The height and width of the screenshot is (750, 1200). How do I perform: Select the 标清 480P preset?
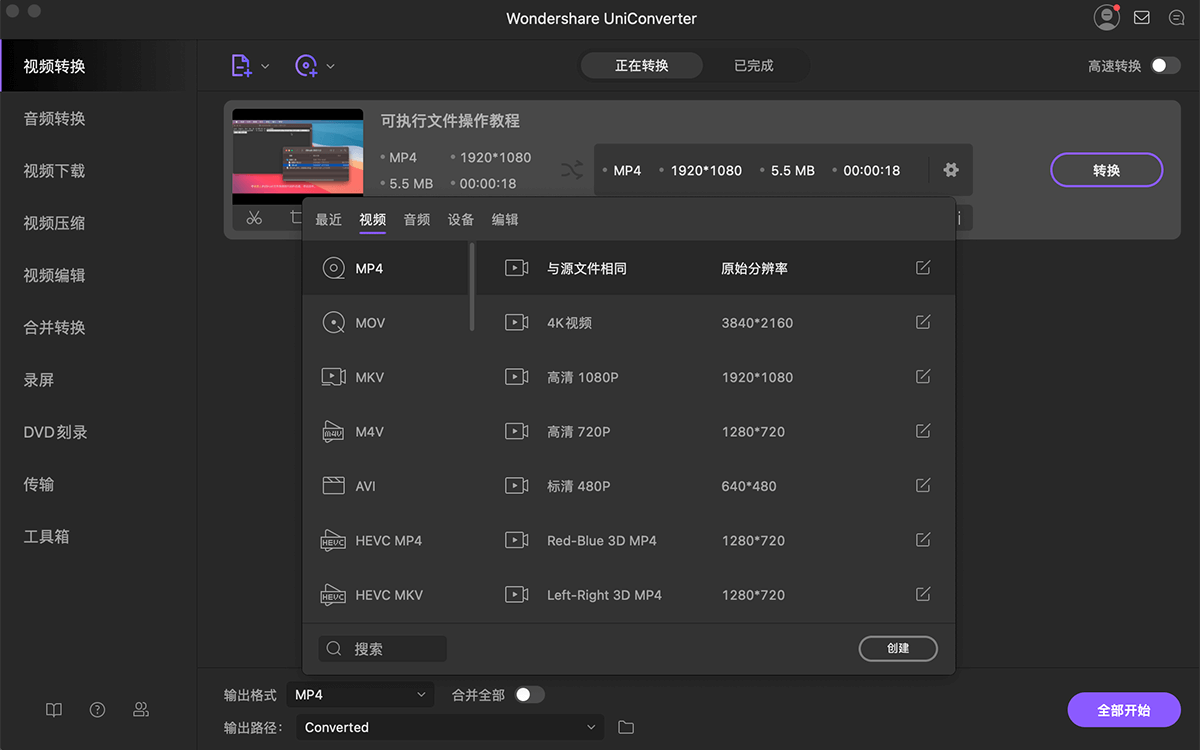pyautogui.click(x=715, y=486)
